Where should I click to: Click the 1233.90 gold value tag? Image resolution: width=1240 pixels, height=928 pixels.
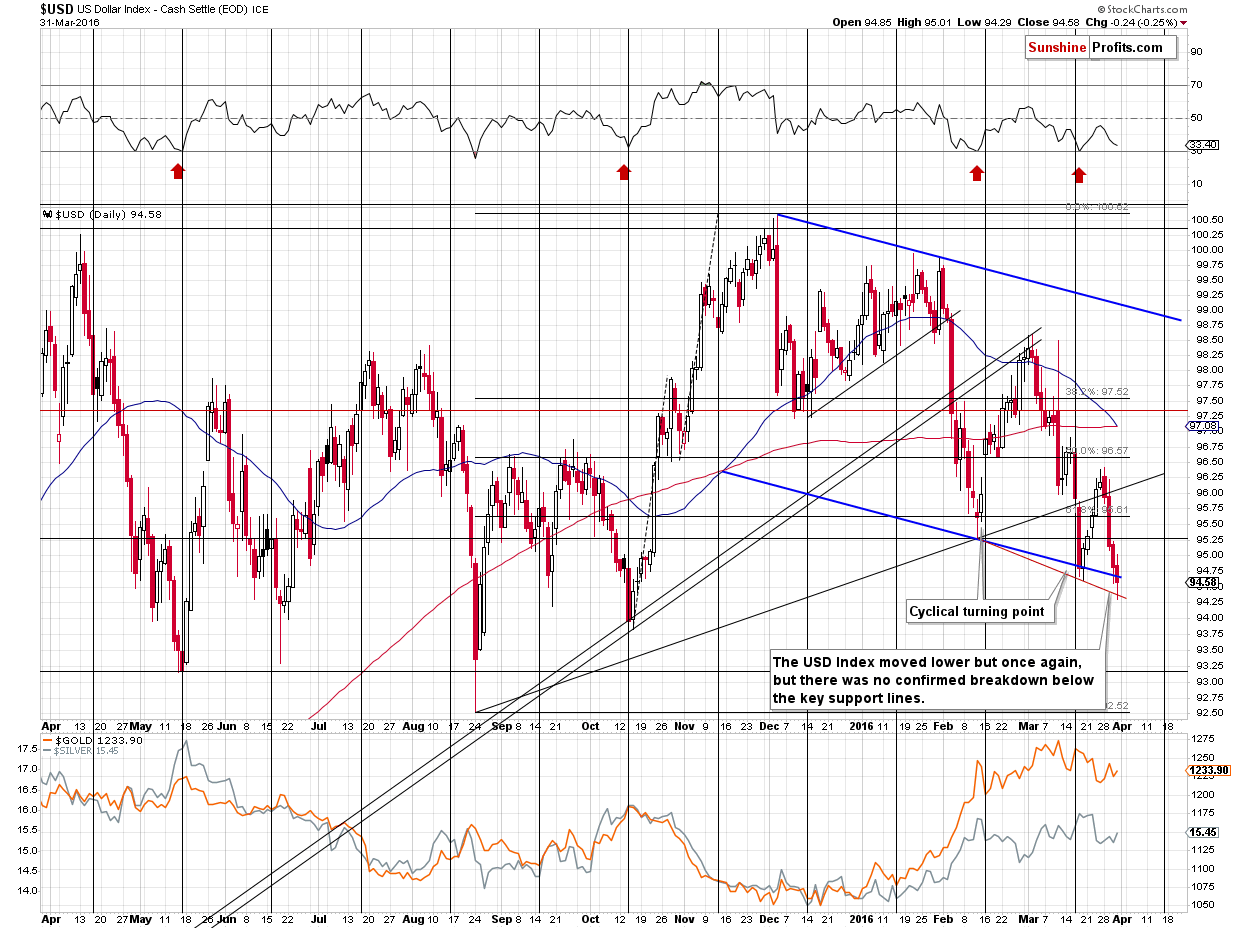pyautogui.click(x=1209, y=770)
